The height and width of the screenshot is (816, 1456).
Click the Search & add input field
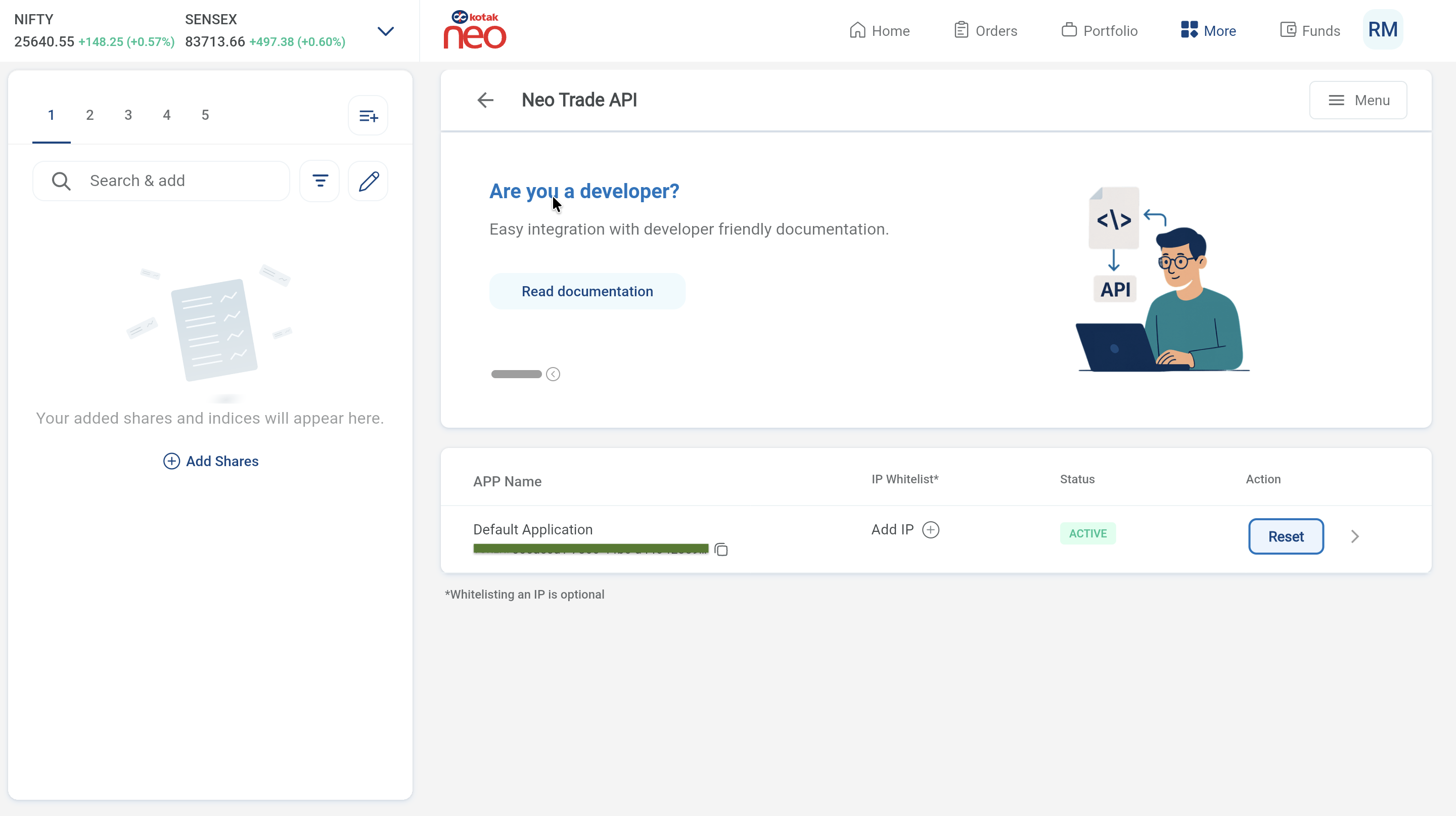point(175,181)
